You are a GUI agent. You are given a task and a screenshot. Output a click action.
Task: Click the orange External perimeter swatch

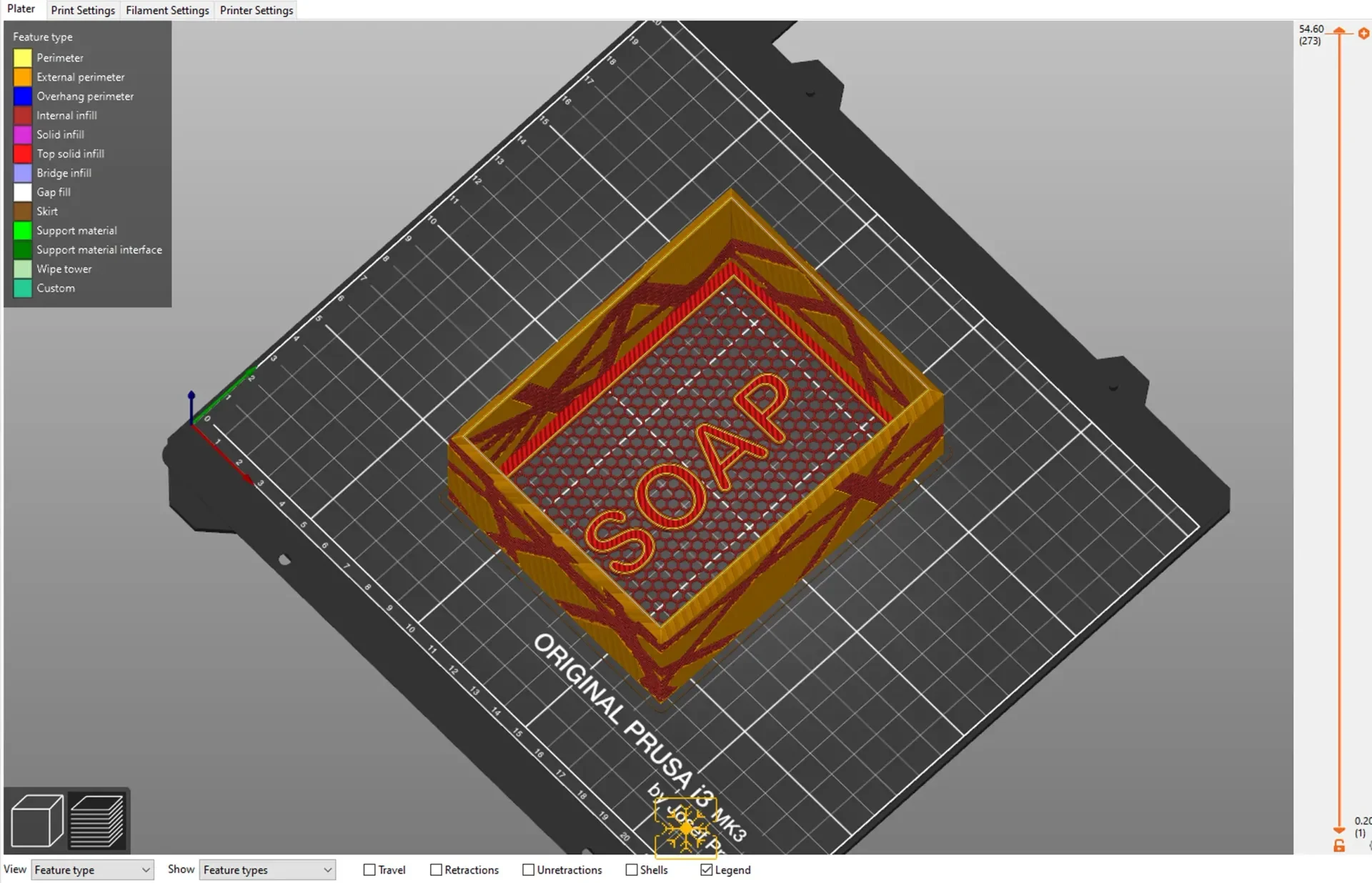pos(23,77)
